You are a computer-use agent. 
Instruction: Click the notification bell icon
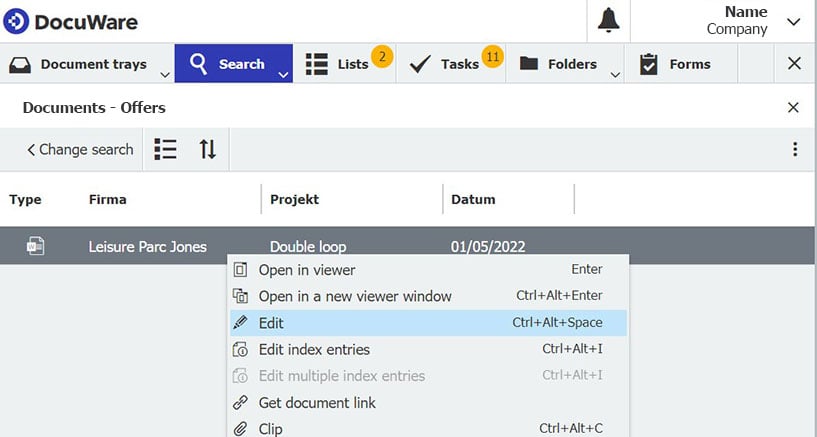point(608,21)
